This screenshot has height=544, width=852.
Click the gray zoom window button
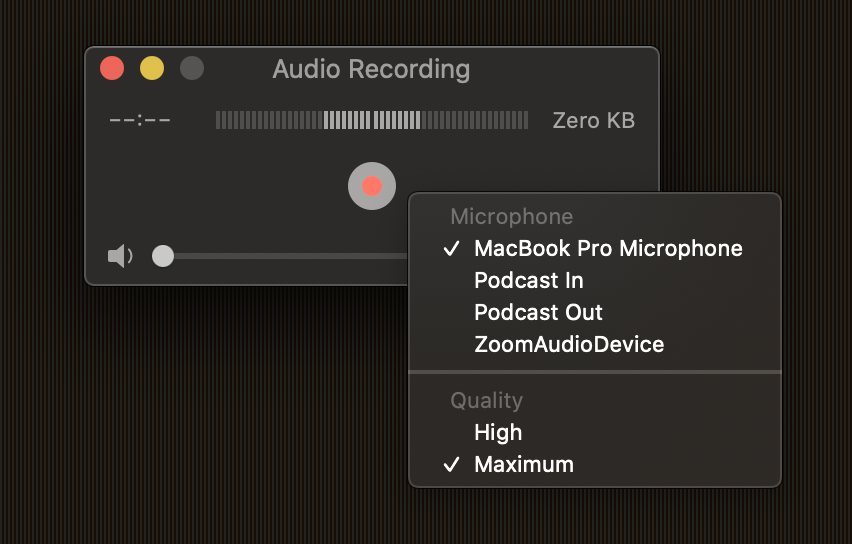(192, 69)
